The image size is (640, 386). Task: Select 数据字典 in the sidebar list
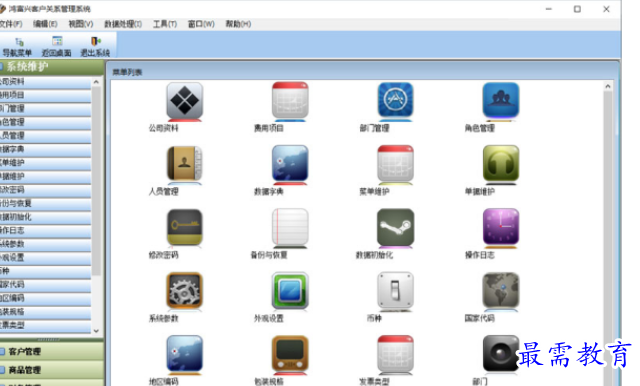[45, 149]
